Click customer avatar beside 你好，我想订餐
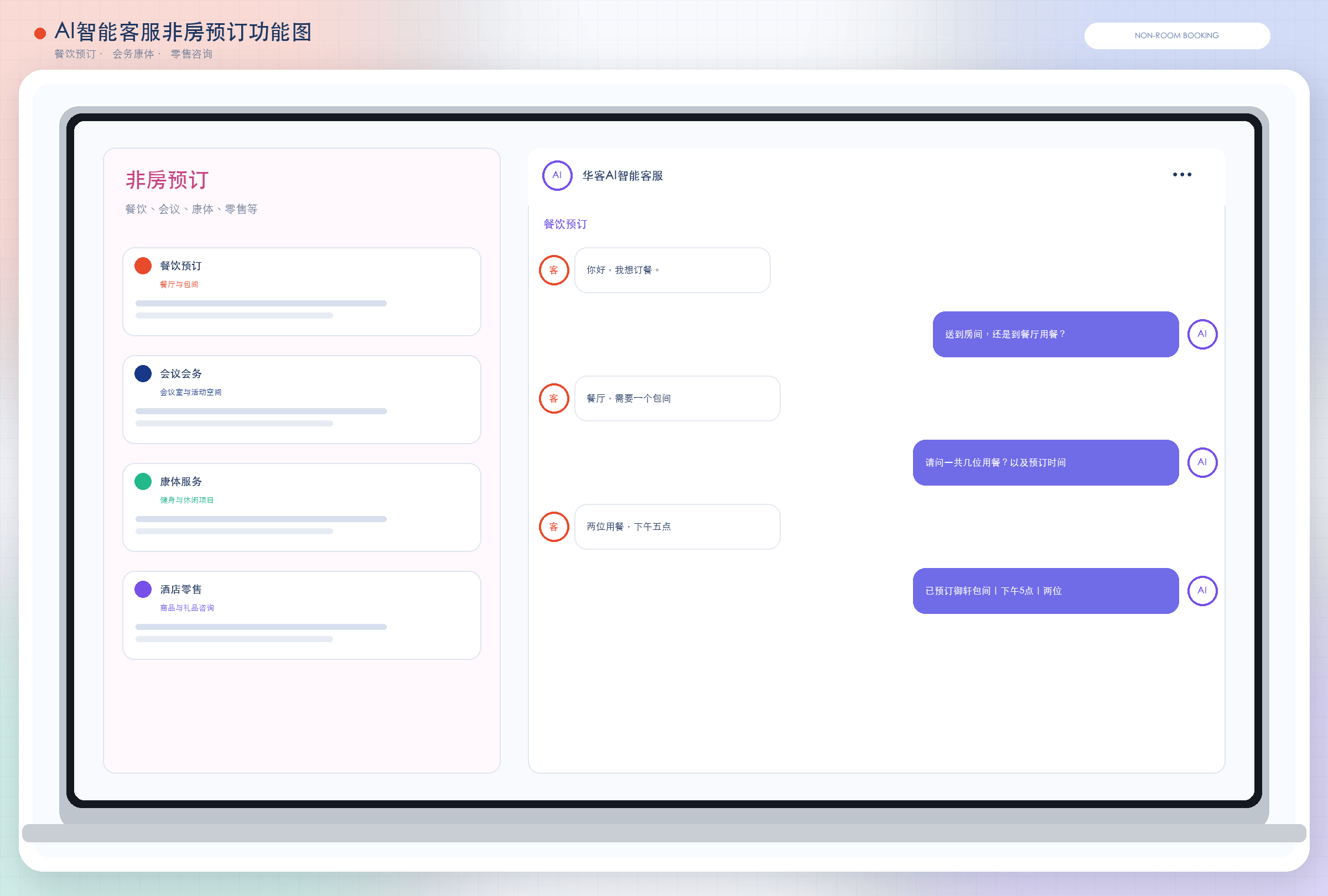1328x896 pixels. click(x=554, y=270)
